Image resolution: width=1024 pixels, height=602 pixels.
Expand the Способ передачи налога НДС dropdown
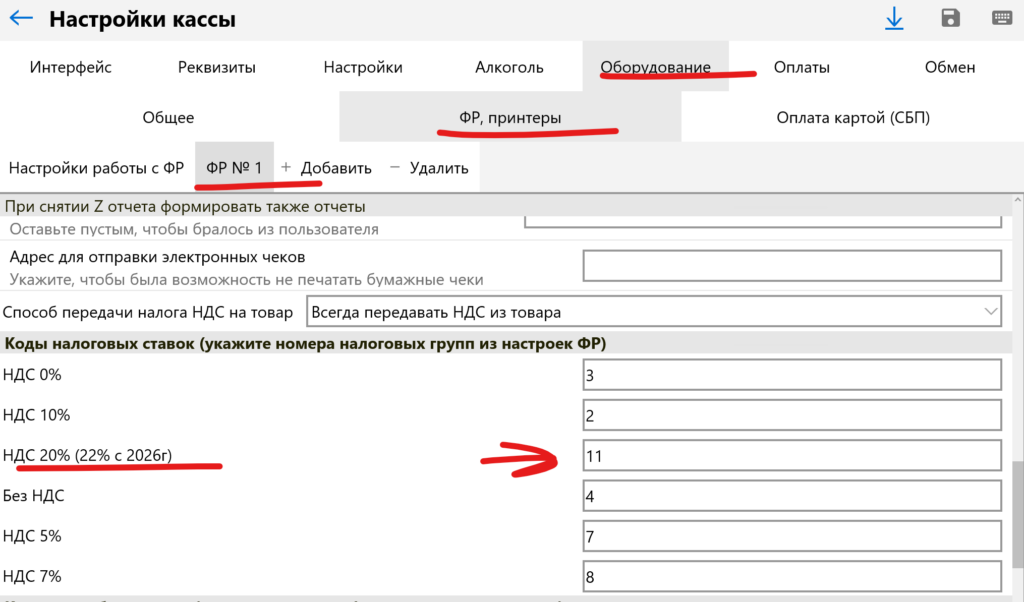click(653, 312)
